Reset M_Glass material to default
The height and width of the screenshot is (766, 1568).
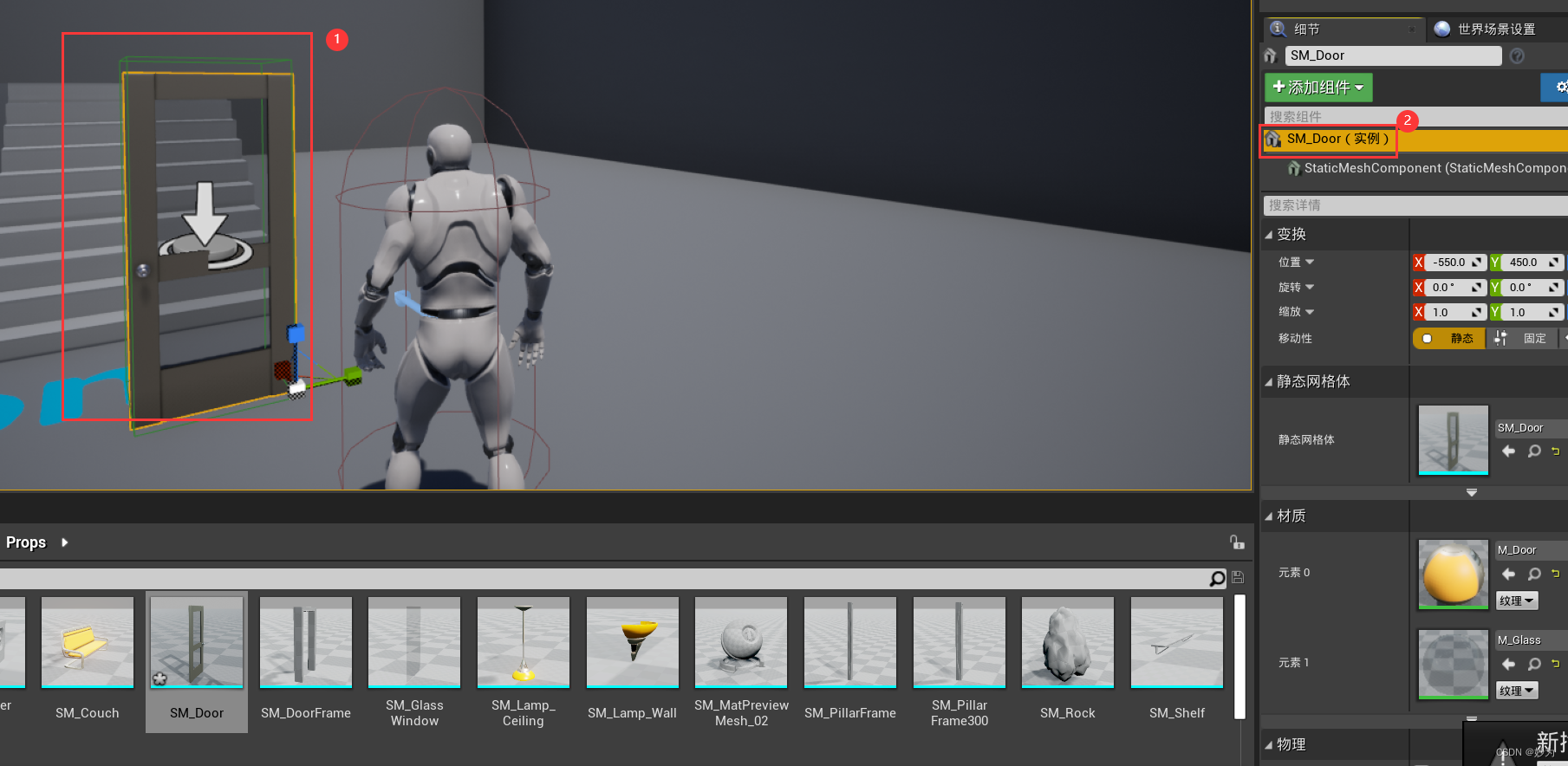[x=1556, y=664]
